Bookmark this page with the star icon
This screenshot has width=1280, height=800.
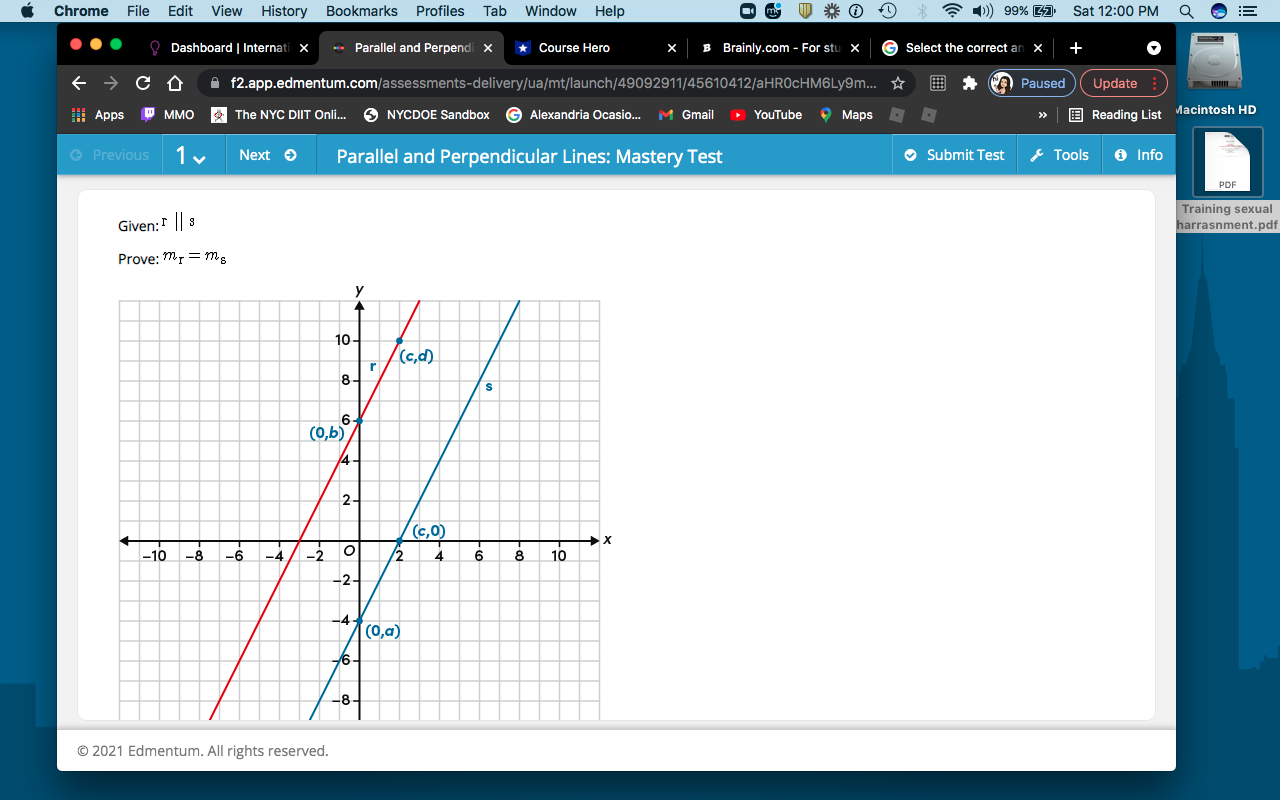click(x=898, y=83)
